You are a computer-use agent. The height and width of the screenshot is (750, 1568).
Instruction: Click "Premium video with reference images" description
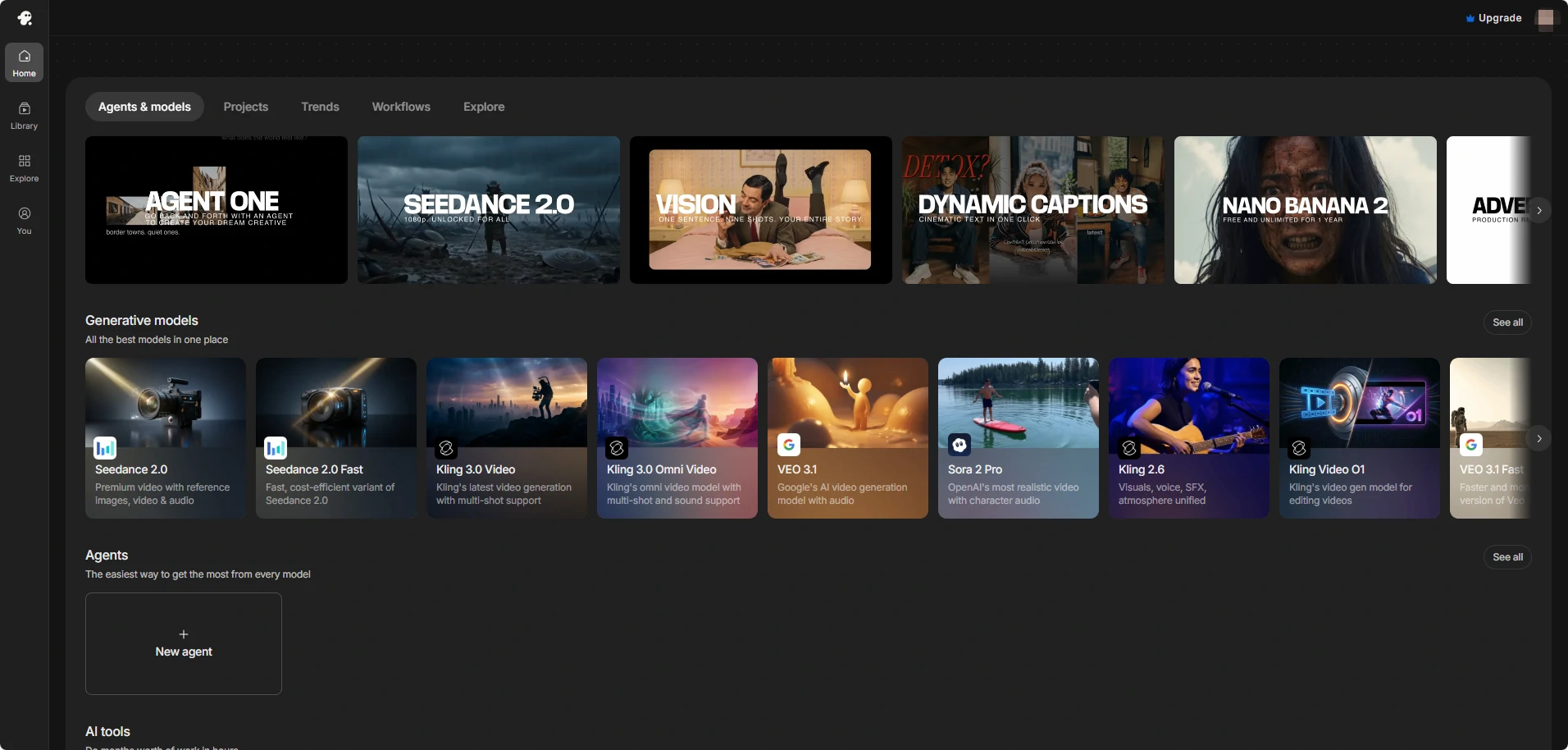[162, 494]
